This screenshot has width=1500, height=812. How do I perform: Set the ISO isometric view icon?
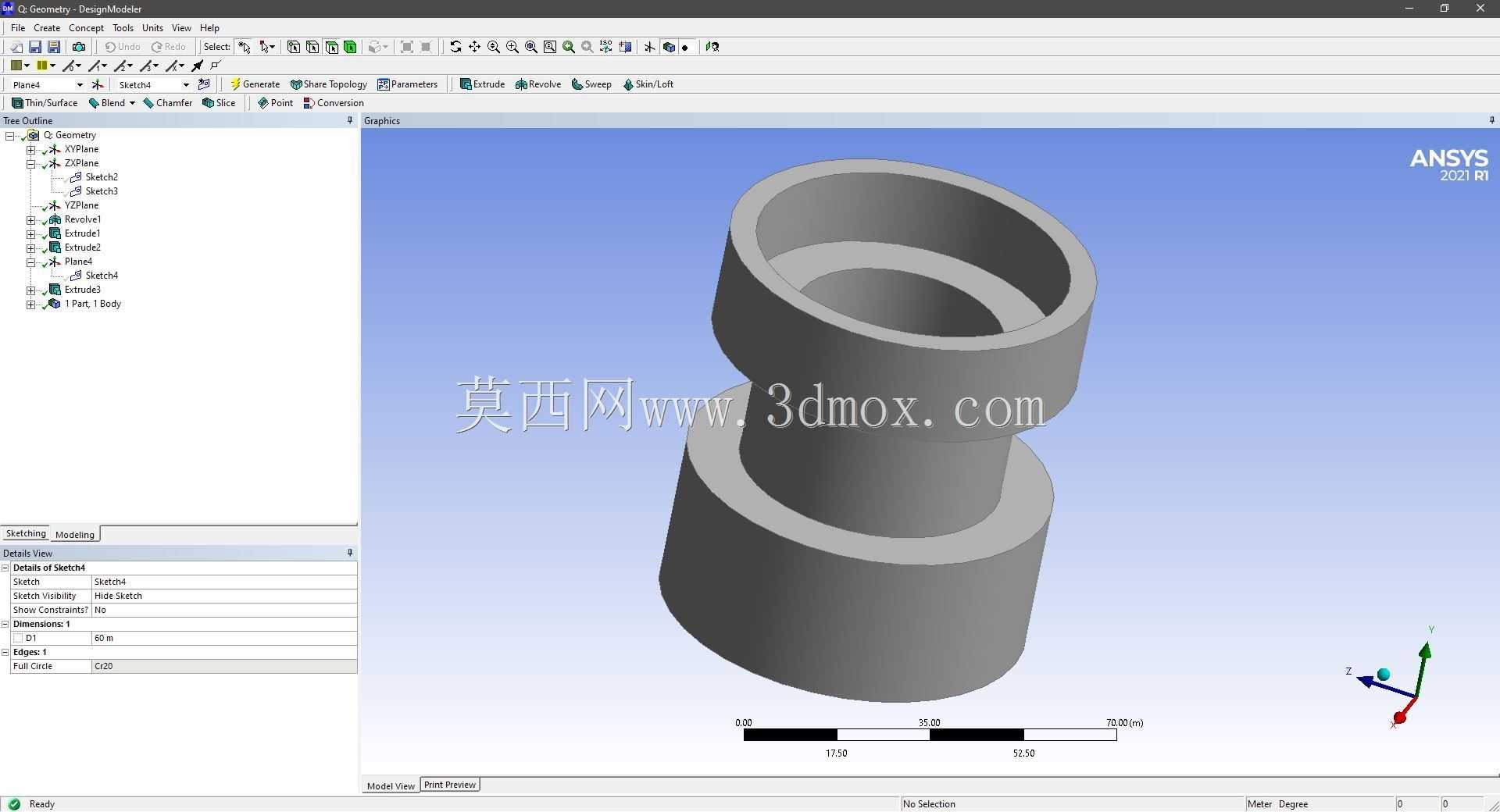(606, 47)
